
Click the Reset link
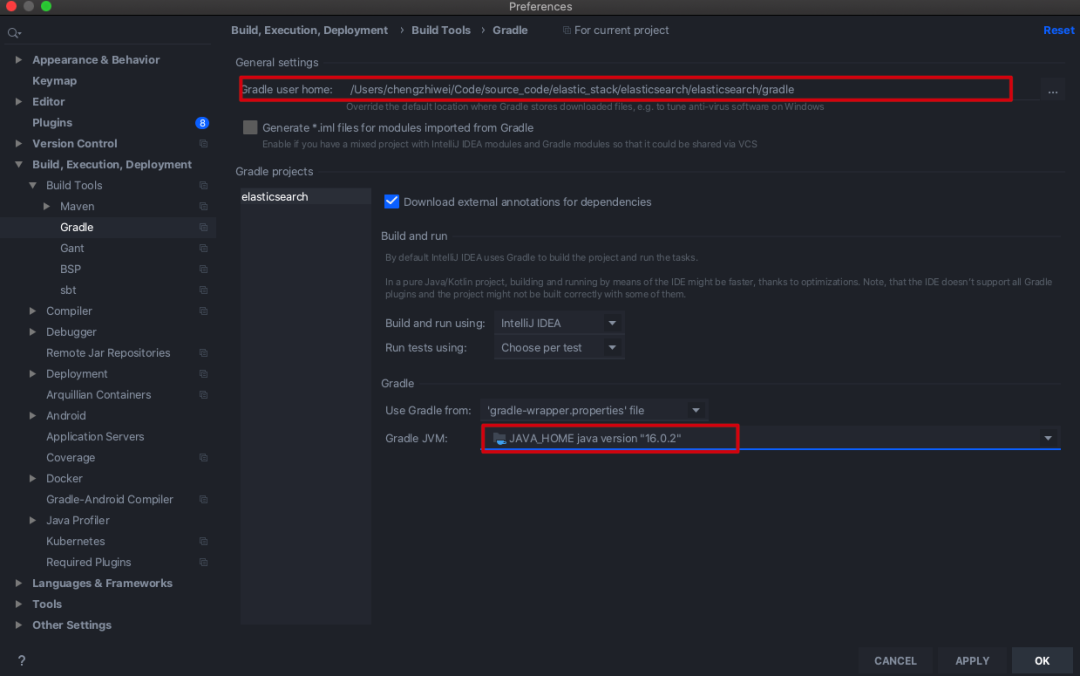1058,30
